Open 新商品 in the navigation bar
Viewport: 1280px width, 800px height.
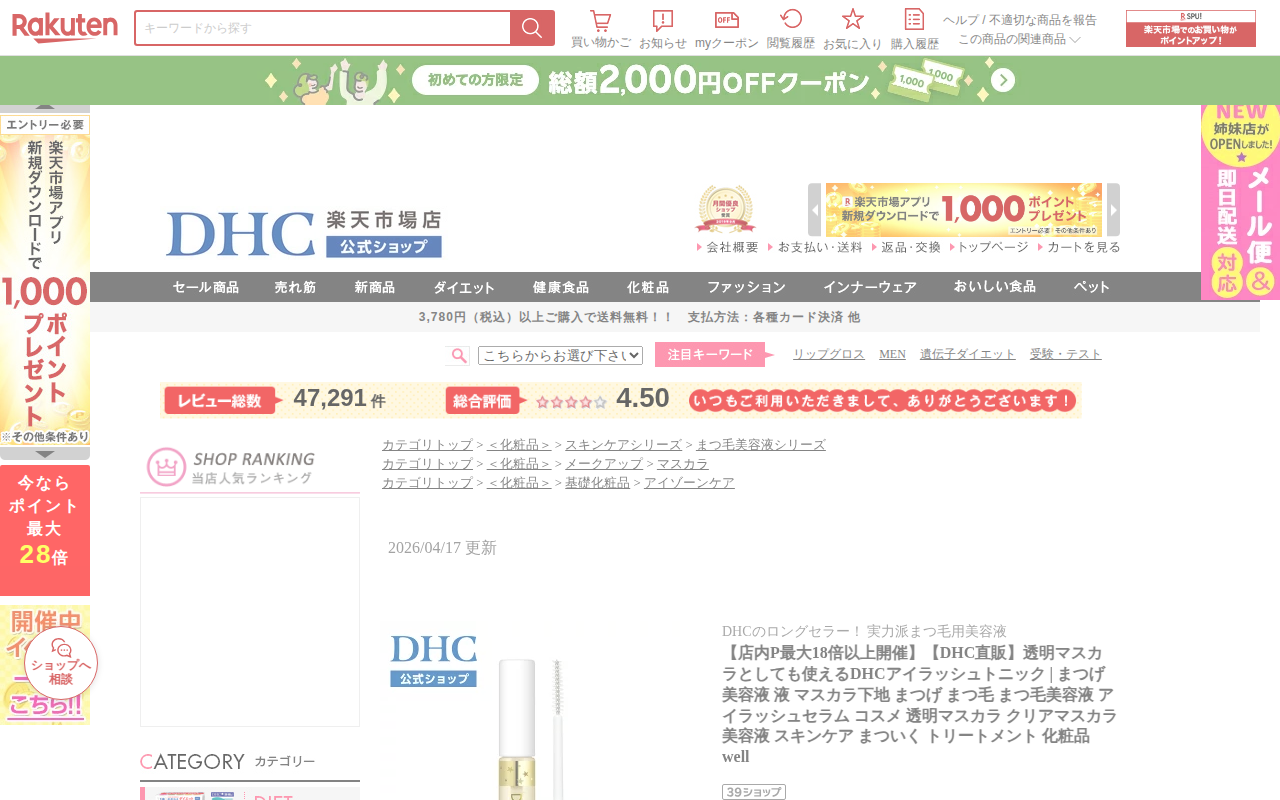pyautogui.click(x=375, y=287)
